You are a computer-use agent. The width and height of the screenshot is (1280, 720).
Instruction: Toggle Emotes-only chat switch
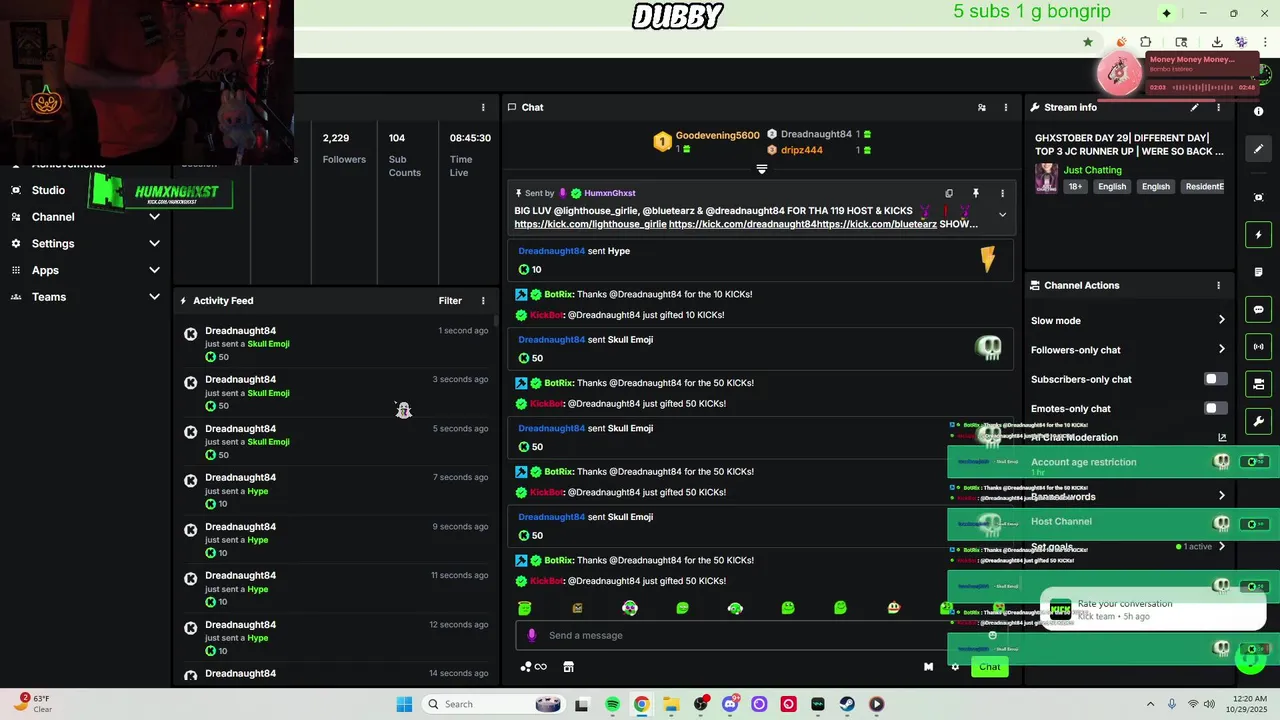[x=1215, y=408]
